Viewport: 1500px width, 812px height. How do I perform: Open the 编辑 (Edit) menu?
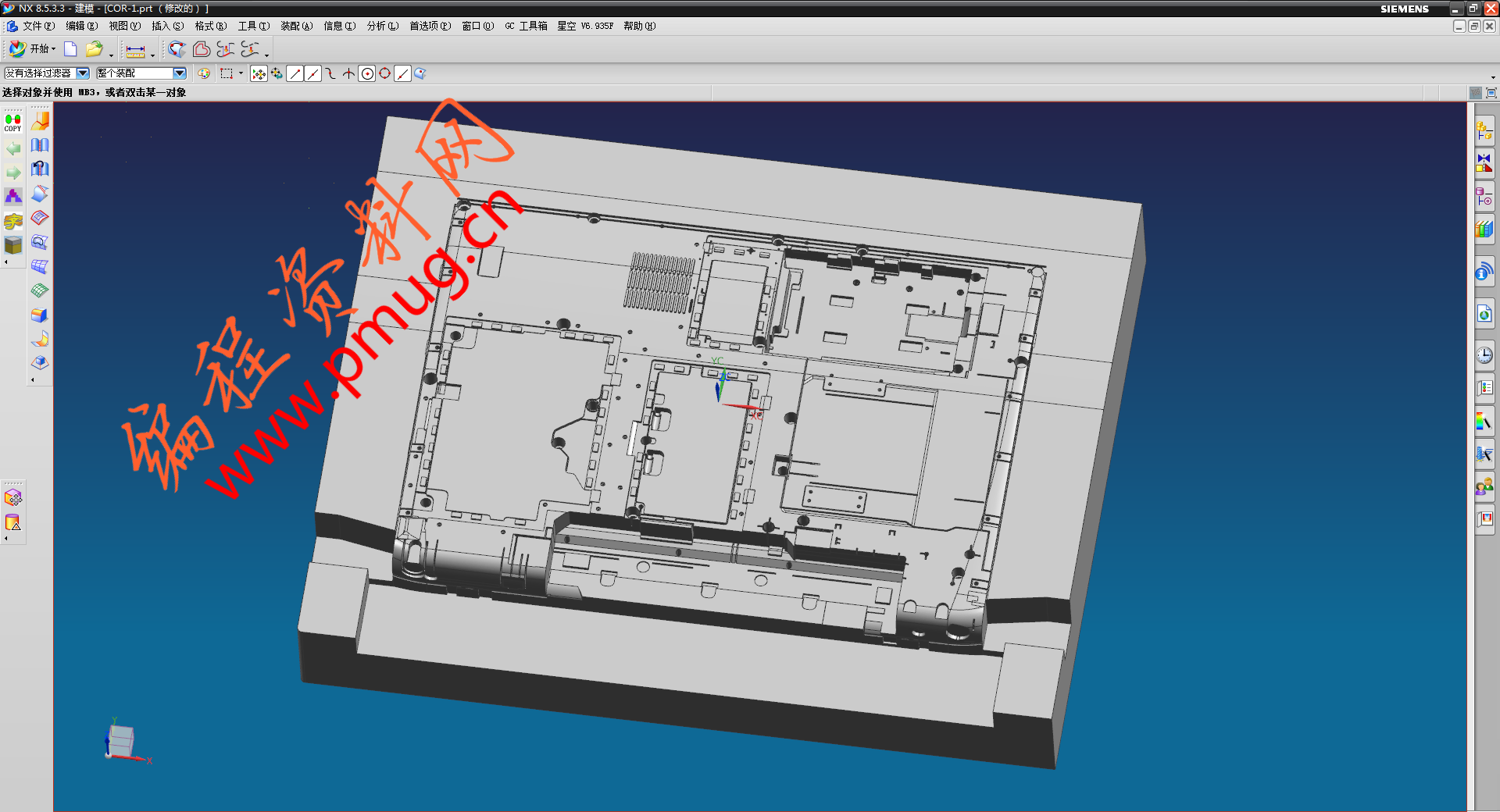coord(81,26)
